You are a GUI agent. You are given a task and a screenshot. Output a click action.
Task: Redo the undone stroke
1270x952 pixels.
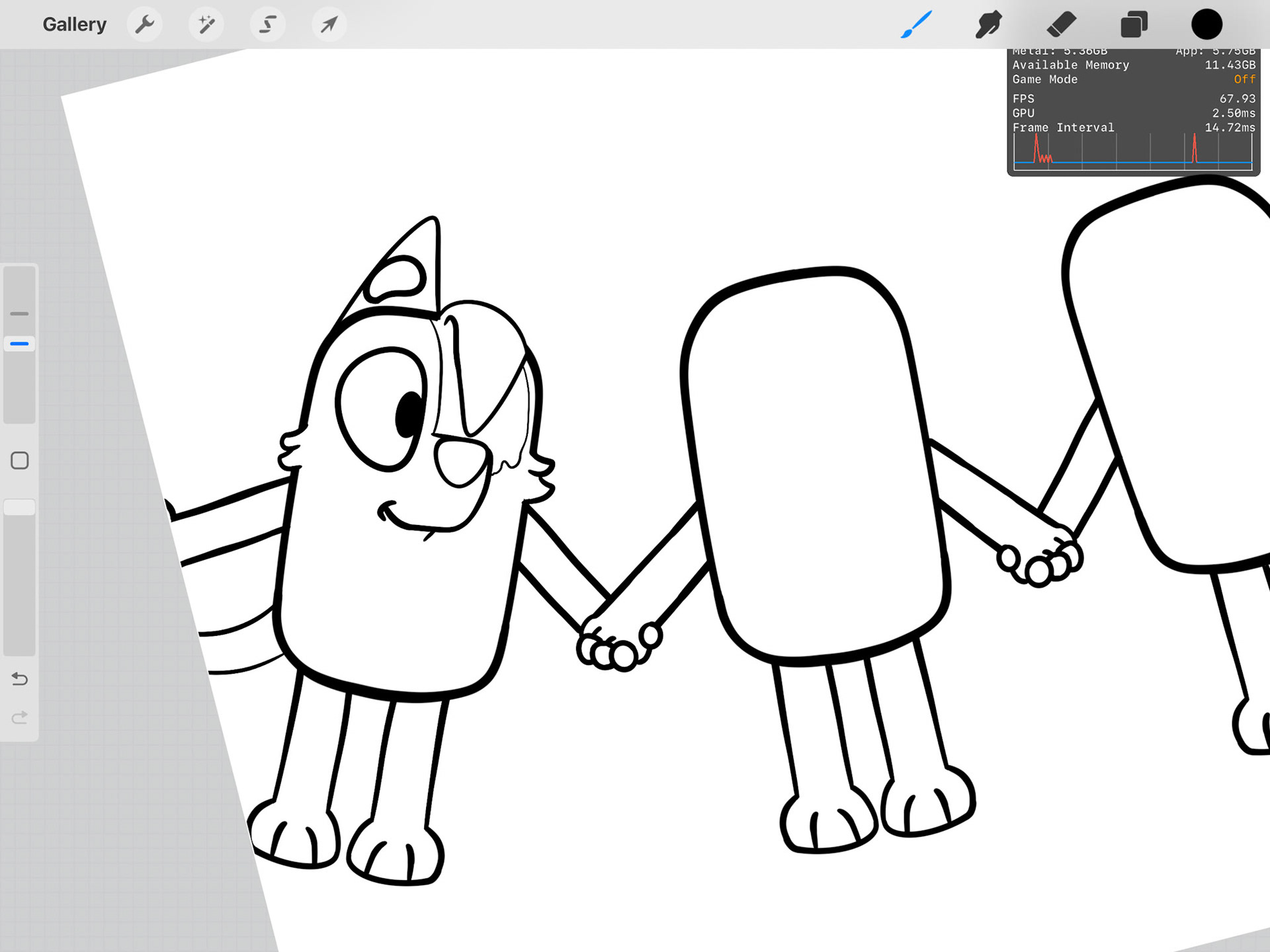tap(19, 717)
